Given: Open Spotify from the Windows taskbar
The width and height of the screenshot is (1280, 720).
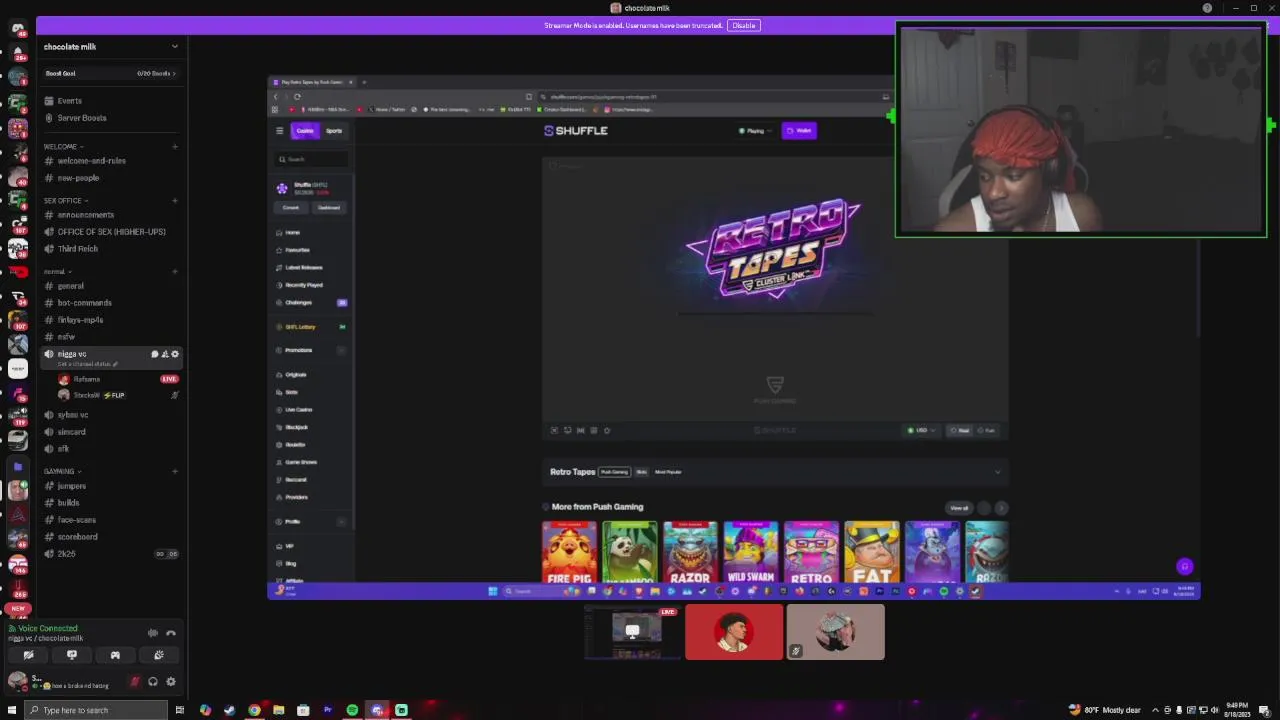Looking at the screenshot, I should 352,710.
